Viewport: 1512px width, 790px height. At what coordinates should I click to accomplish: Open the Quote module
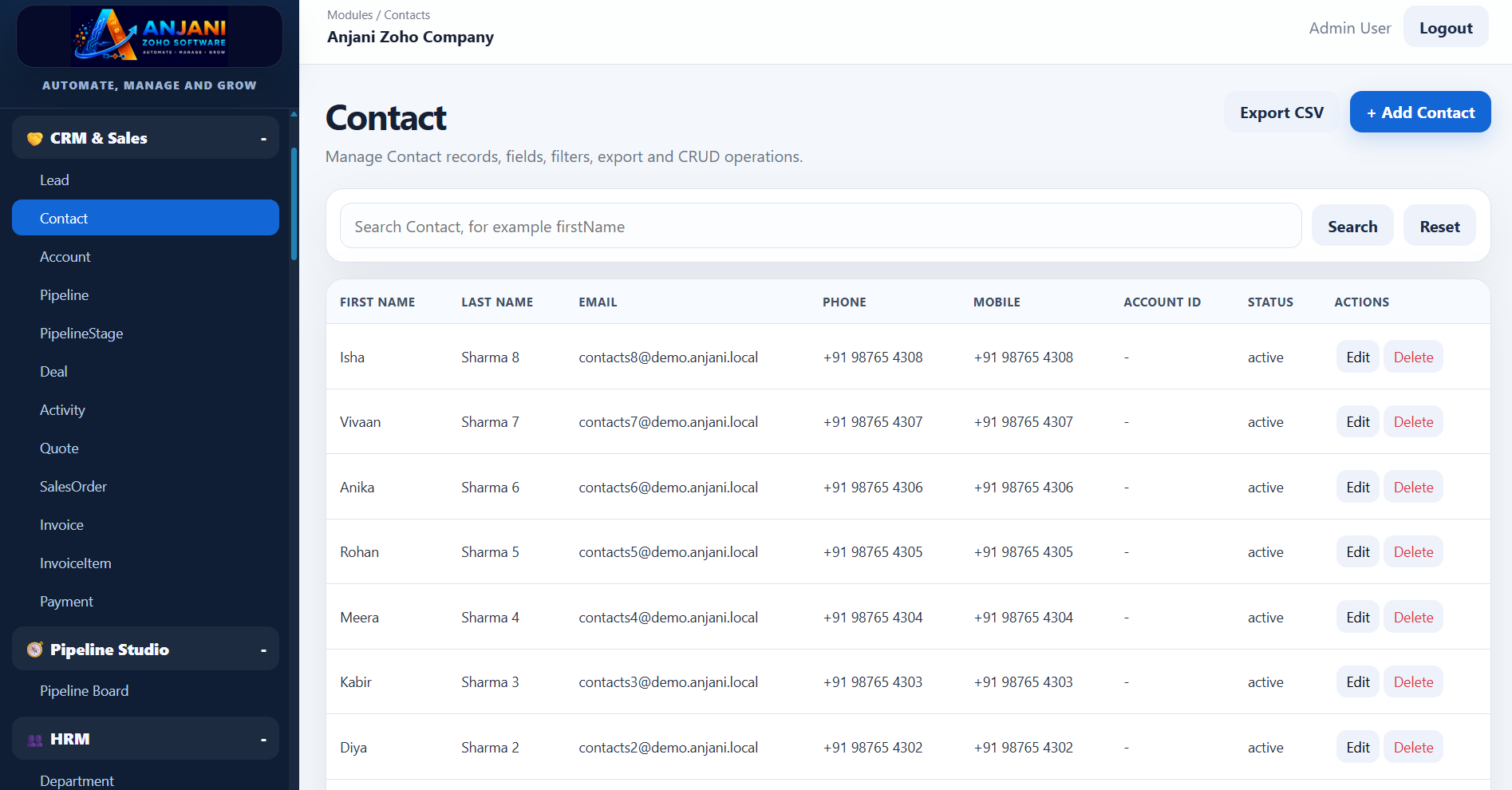click(145, 448)
